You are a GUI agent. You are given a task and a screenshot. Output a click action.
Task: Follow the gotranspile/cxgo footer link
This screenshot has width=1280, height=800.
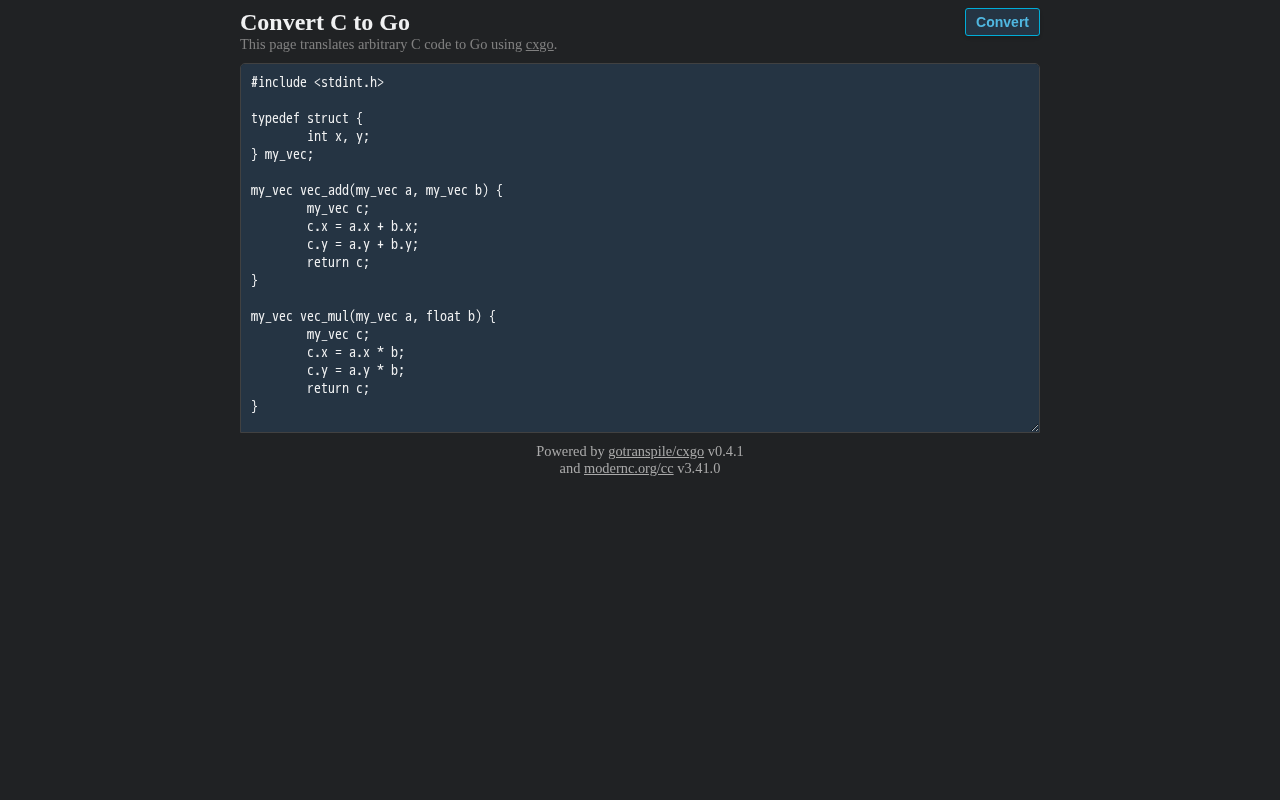point(656,451)
